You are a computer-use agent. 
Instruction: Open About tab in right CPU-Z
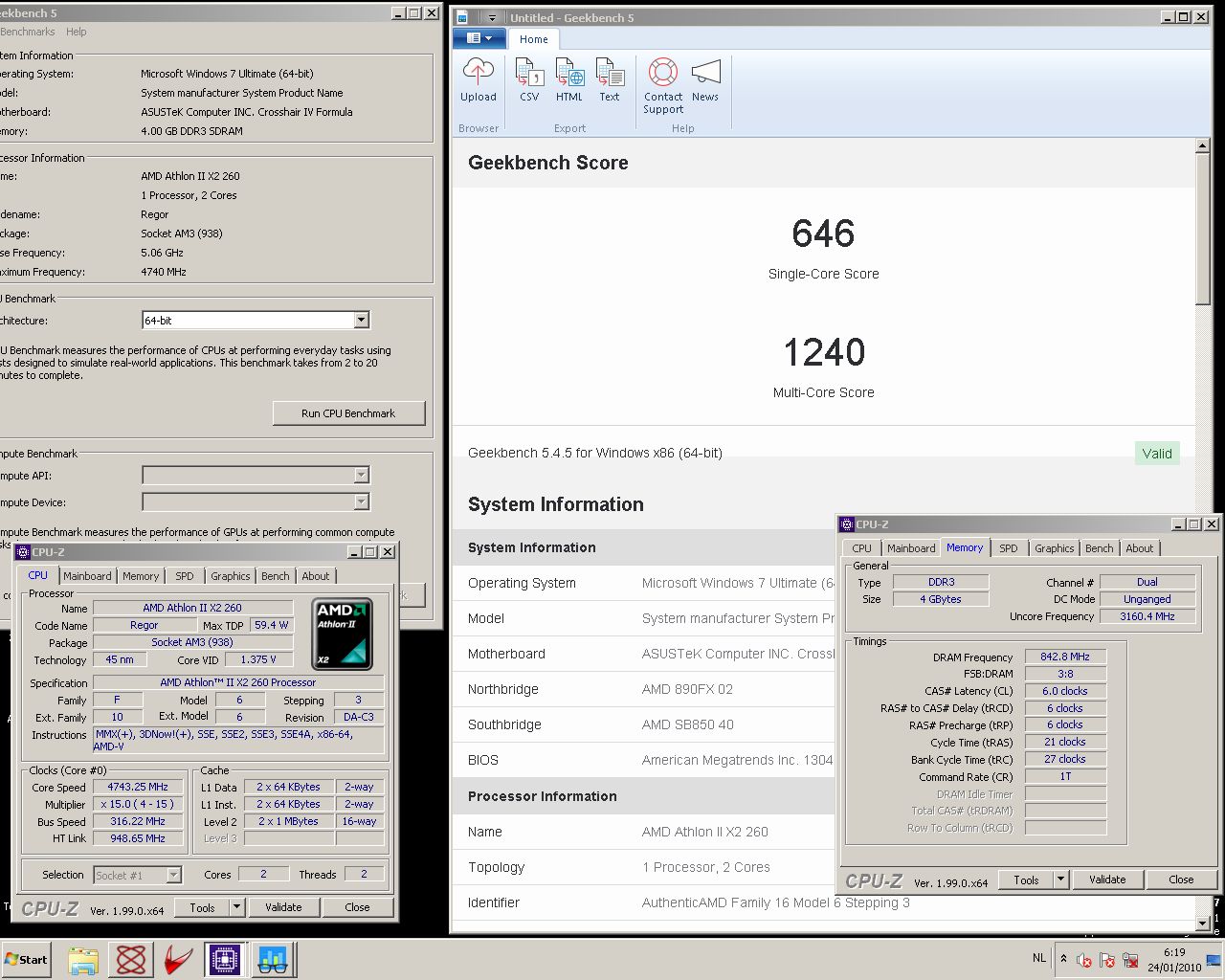coord(1140,548)
